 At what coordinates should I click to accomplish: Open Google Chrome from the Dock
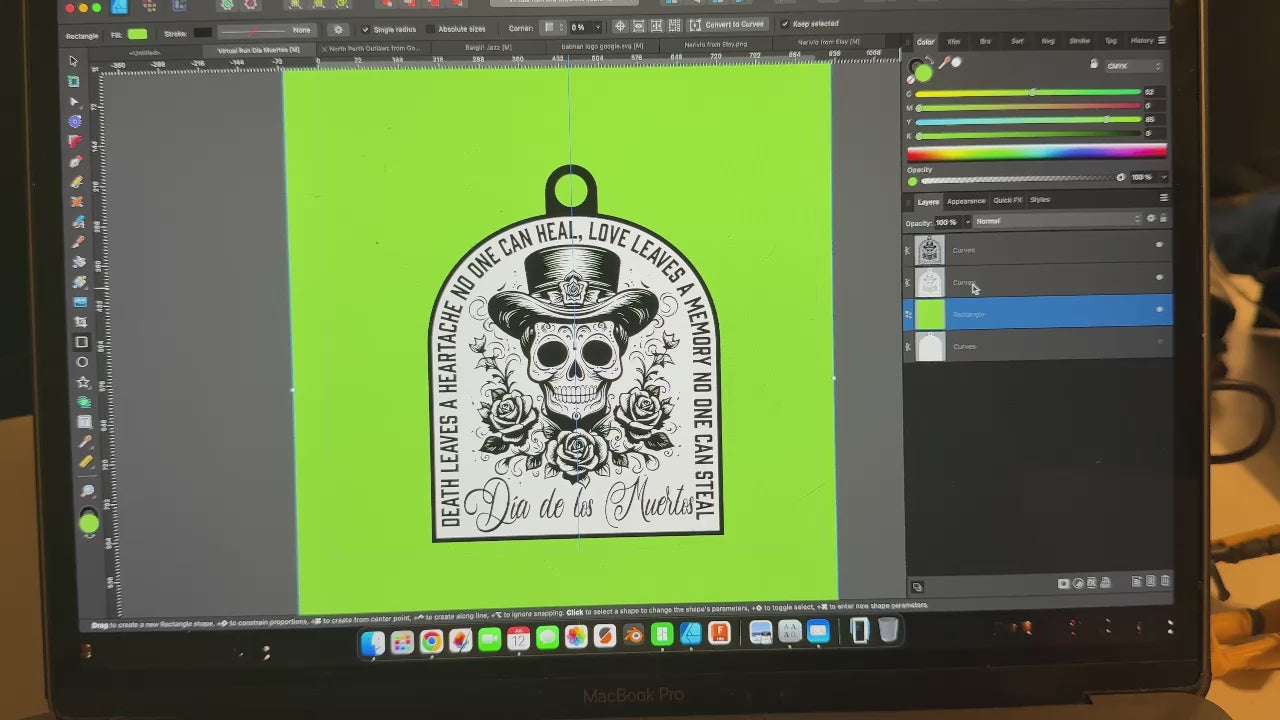431,640
